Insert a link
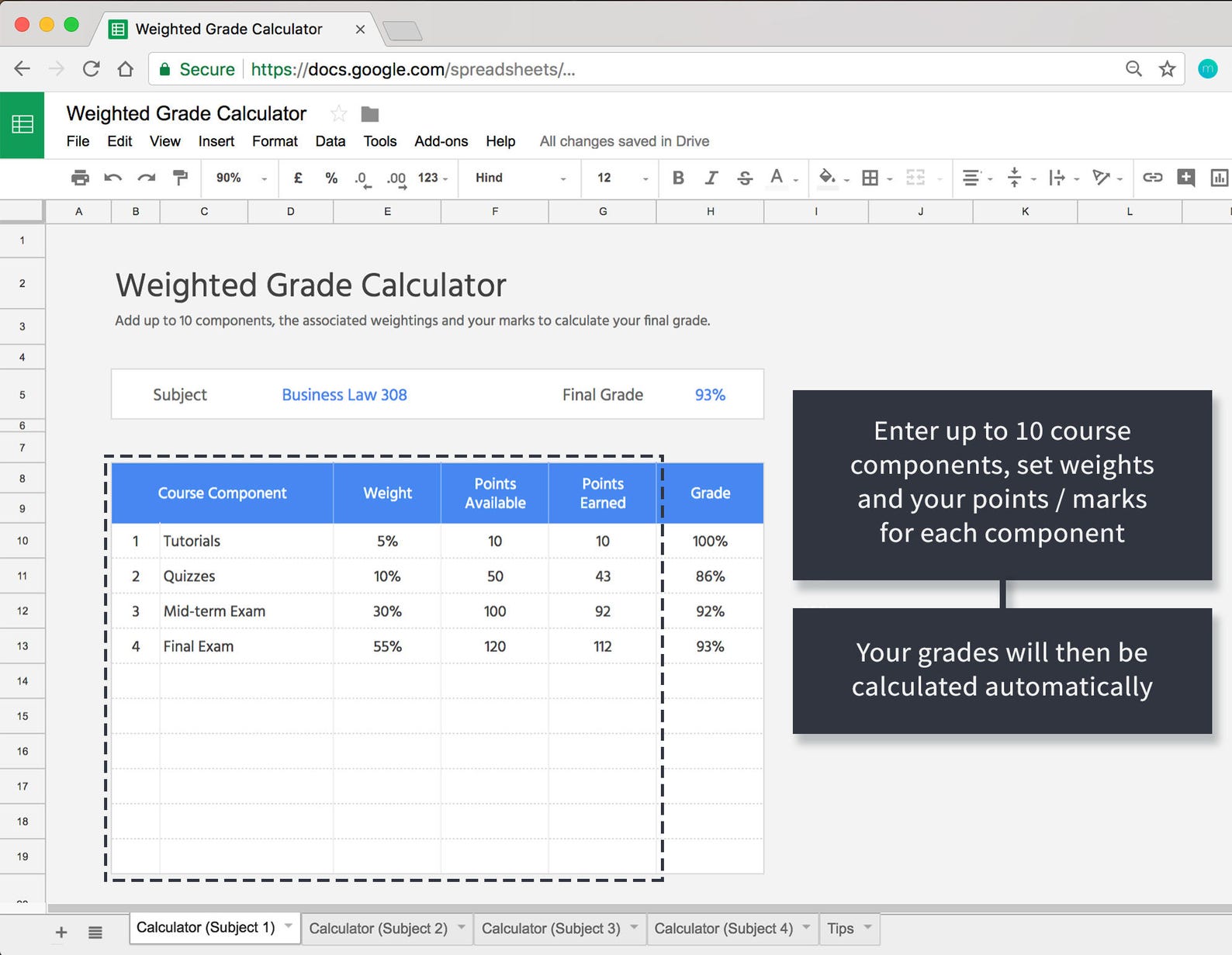The width and height of the screenshot is (1232, 955). (x=1153, y=178)
